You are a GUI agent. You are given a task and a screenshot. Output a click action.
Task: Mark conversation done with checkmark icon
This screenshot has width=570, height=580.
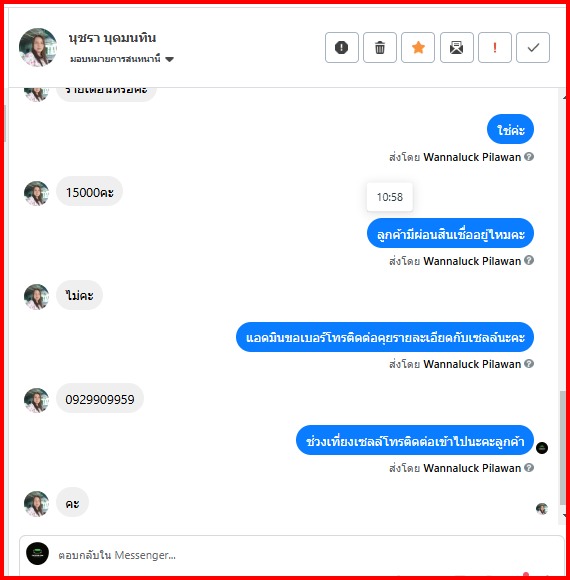[533, 47]
